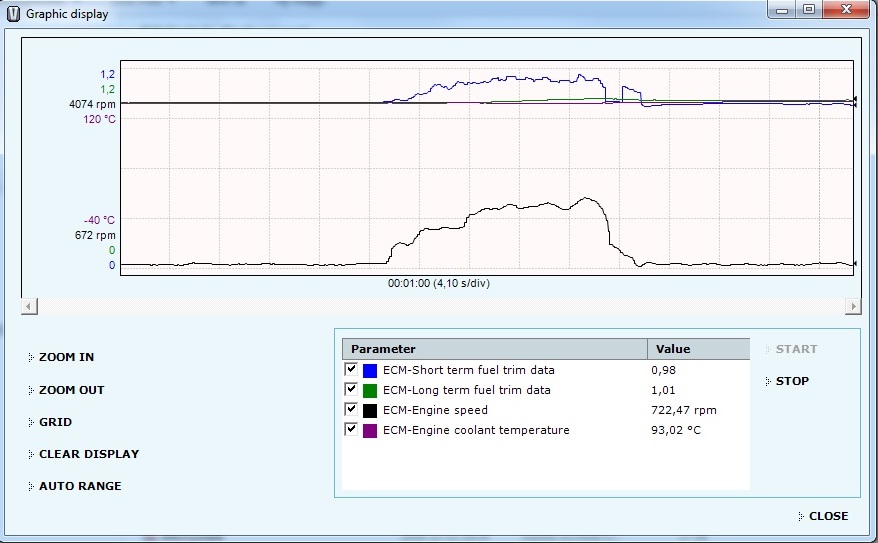Disable the Engine coolant temperature checkbox
Image resolution: width=878 pixels, height=543 pixels.
351,430
